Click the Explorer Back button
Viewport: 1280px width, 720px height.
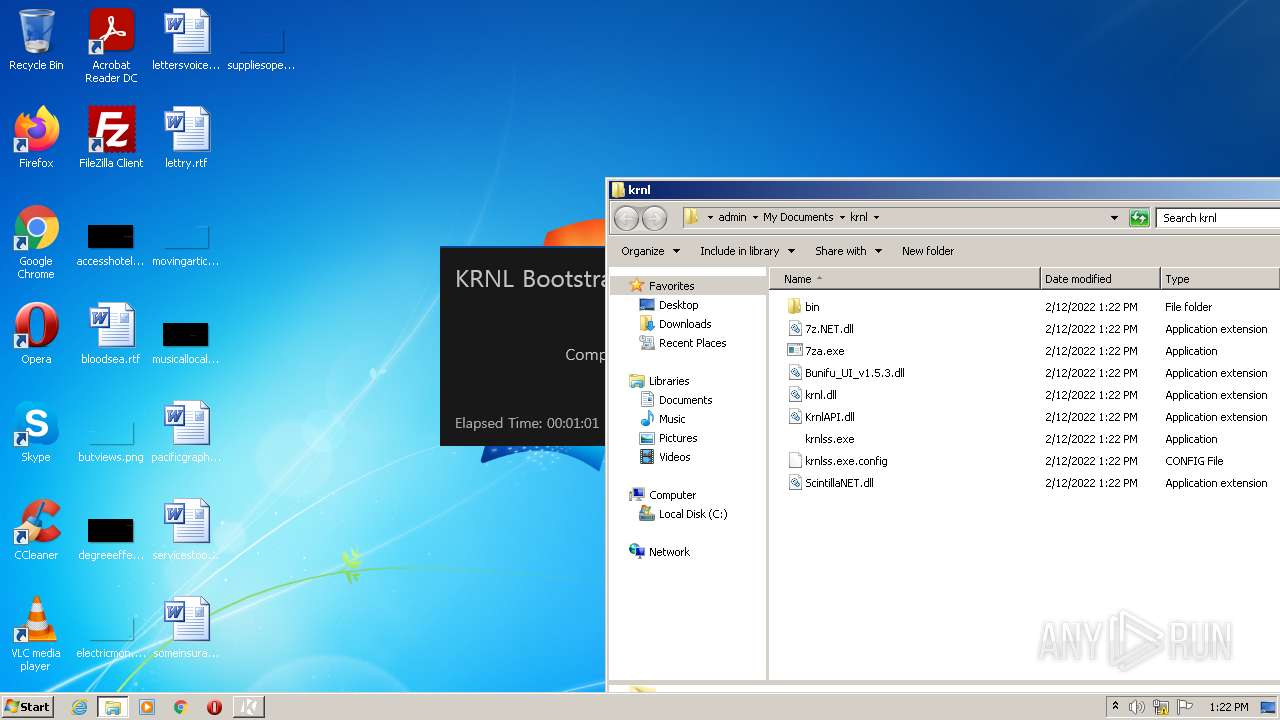626,218
